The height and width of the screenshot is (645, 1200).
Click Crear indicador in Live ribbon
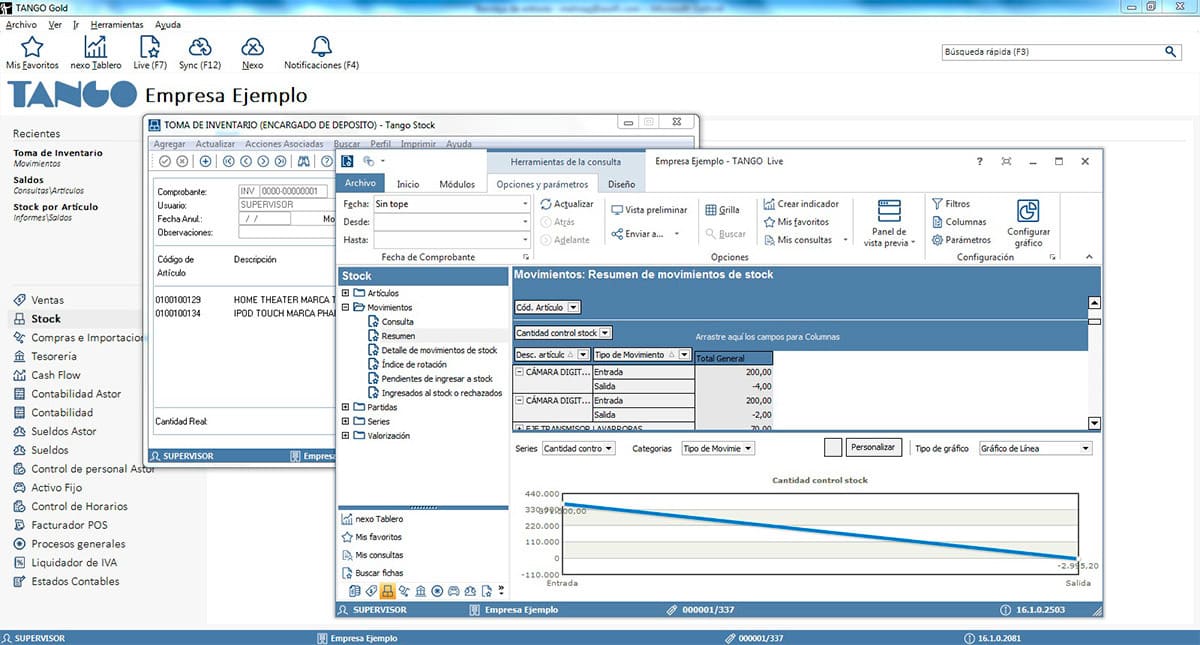coord(801,204)
